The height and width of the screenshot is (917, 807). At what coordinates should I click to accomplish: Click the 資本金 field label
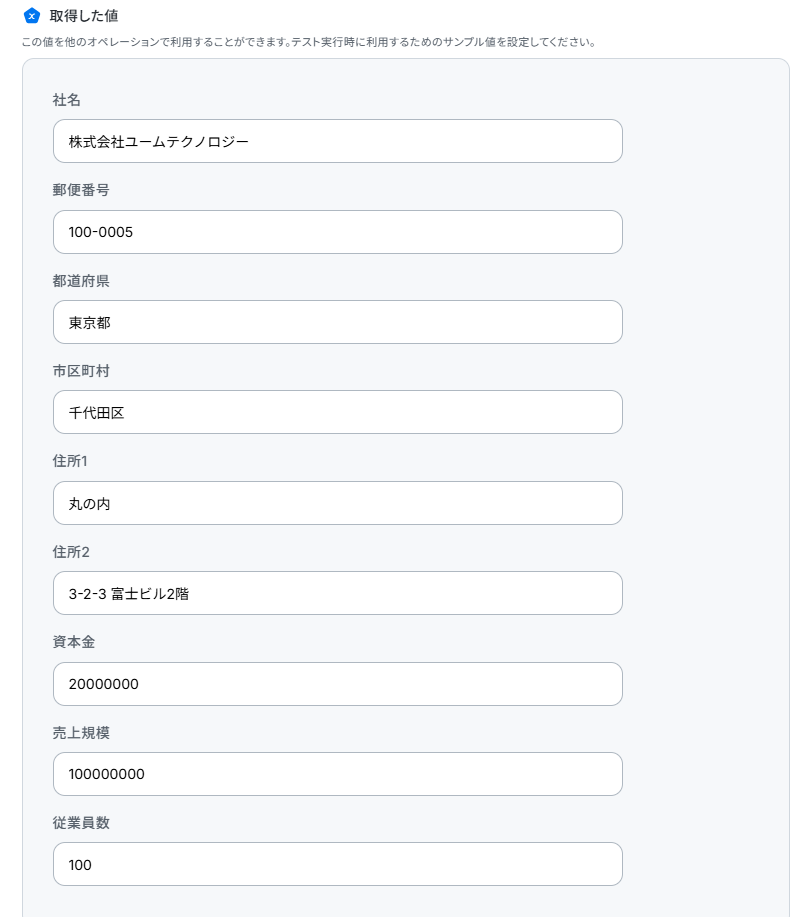tap(74, 642)
